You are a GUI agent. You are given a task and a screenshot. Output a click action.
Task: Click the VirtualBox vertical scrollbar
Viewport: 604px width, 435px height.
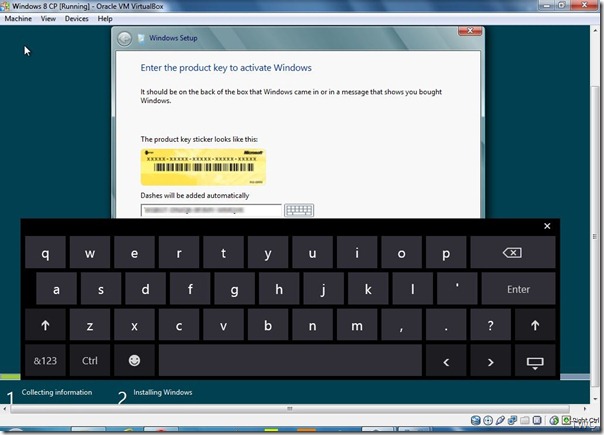[x=595, y=236]
